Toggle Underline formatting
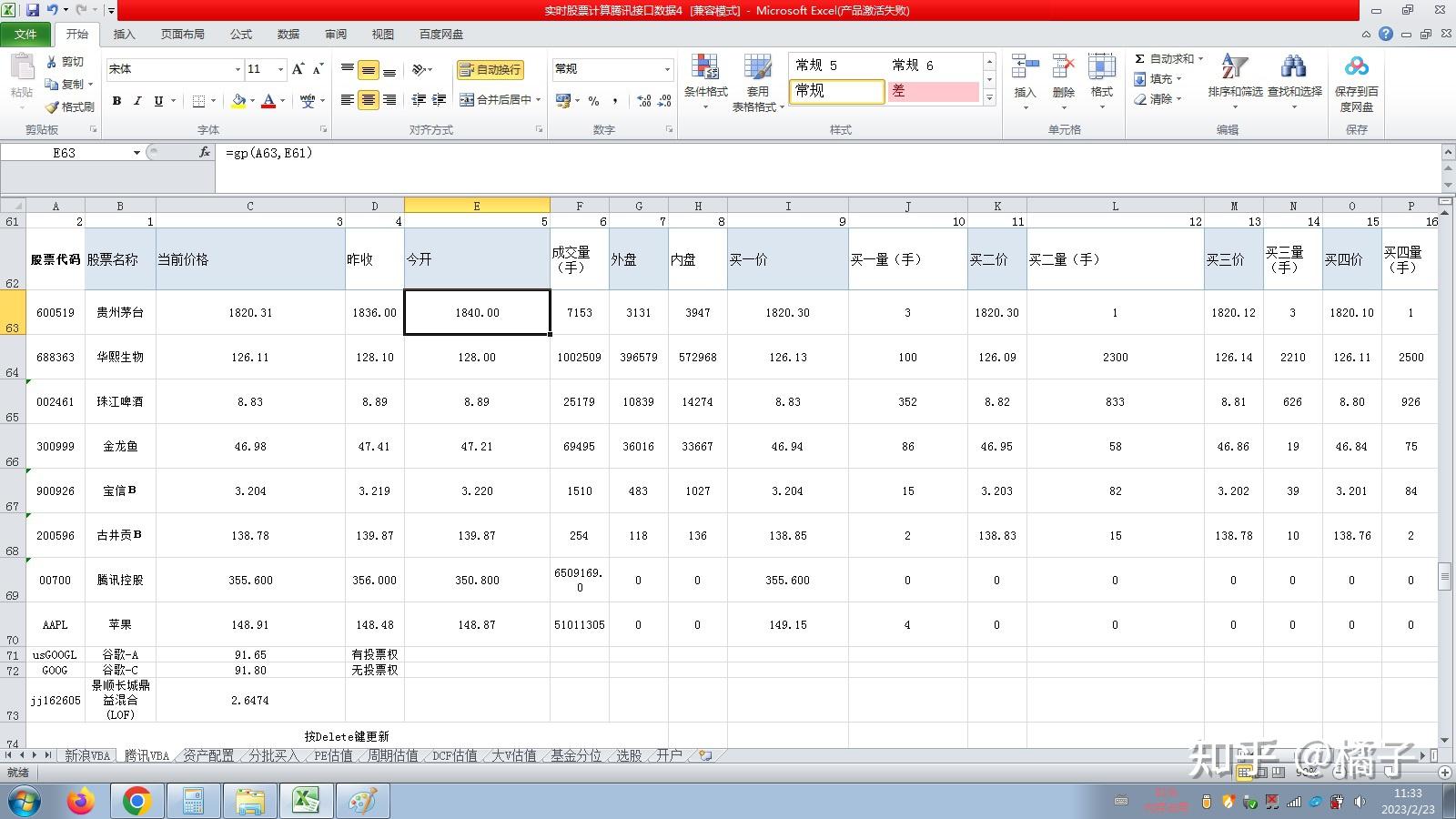The width and height of the screenshot is (1456, 819). (158, 101)
